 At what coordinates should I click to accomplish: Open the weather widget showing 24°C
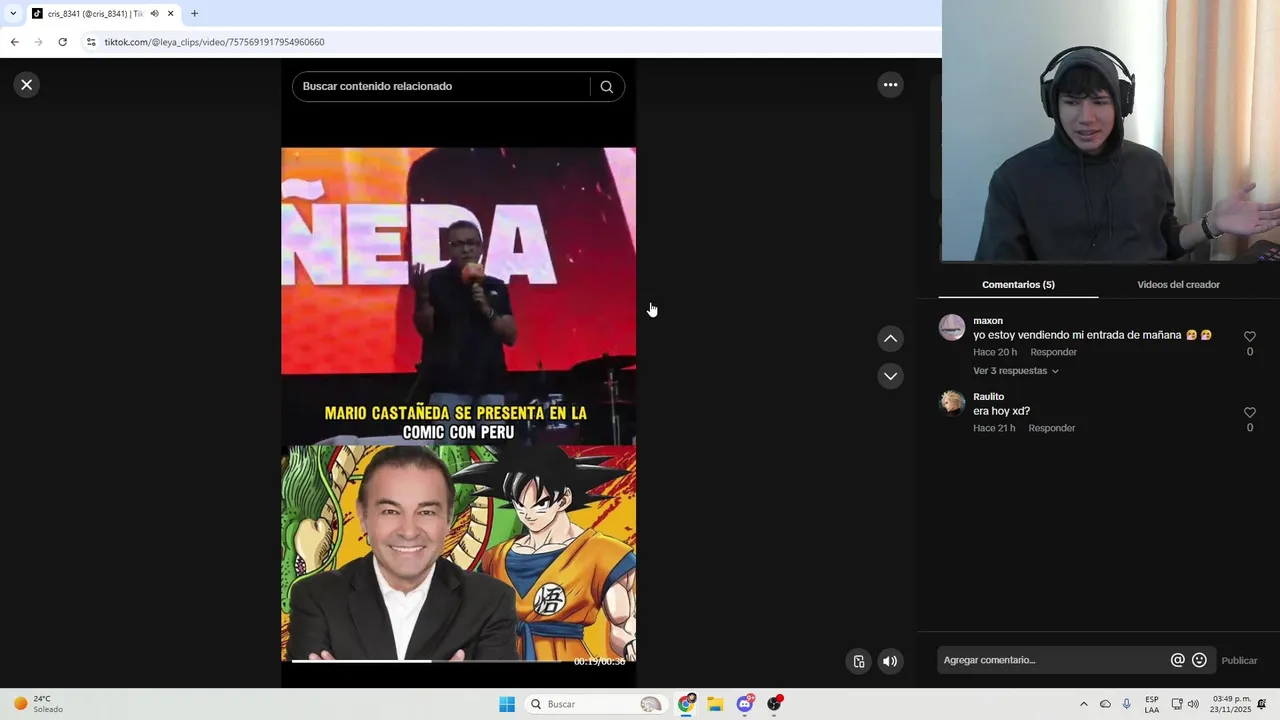point(38,704)
